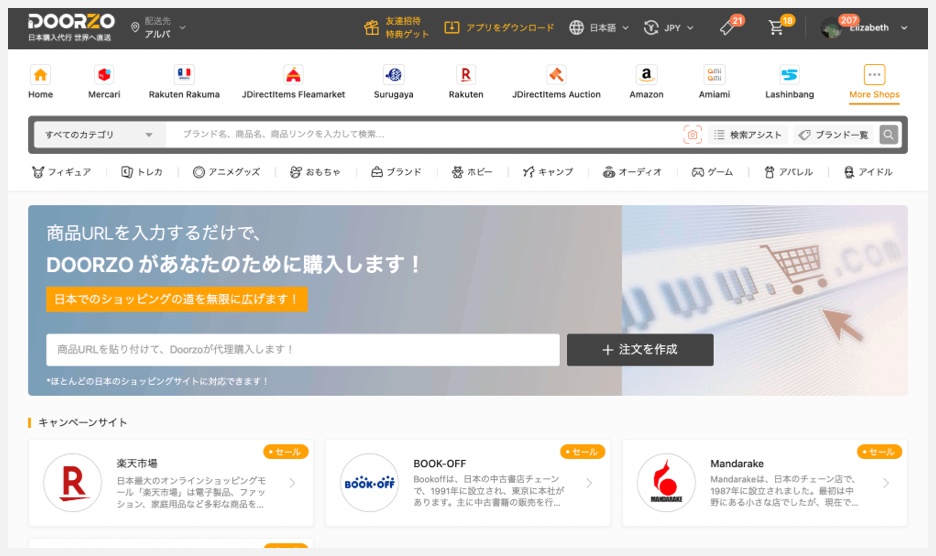The image size is (936, 556).
Task: Open the Home shop icon
Action: (x=40, y=75)
